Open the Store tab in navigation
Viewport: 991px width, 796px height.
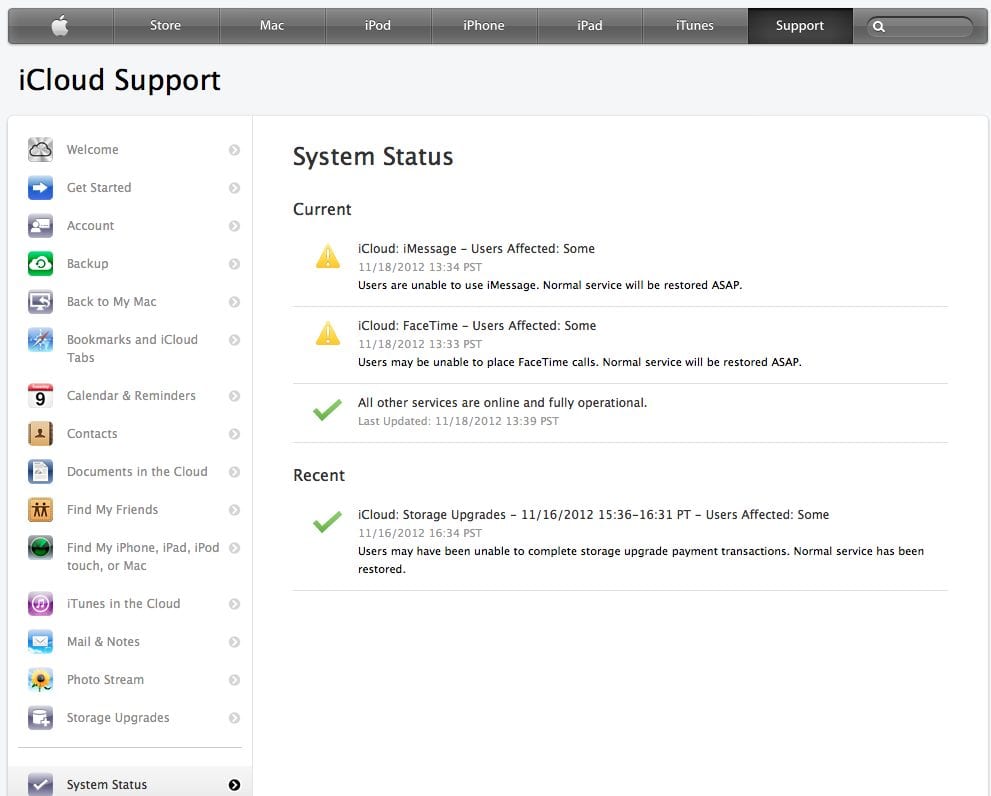(x=165, y=26)
